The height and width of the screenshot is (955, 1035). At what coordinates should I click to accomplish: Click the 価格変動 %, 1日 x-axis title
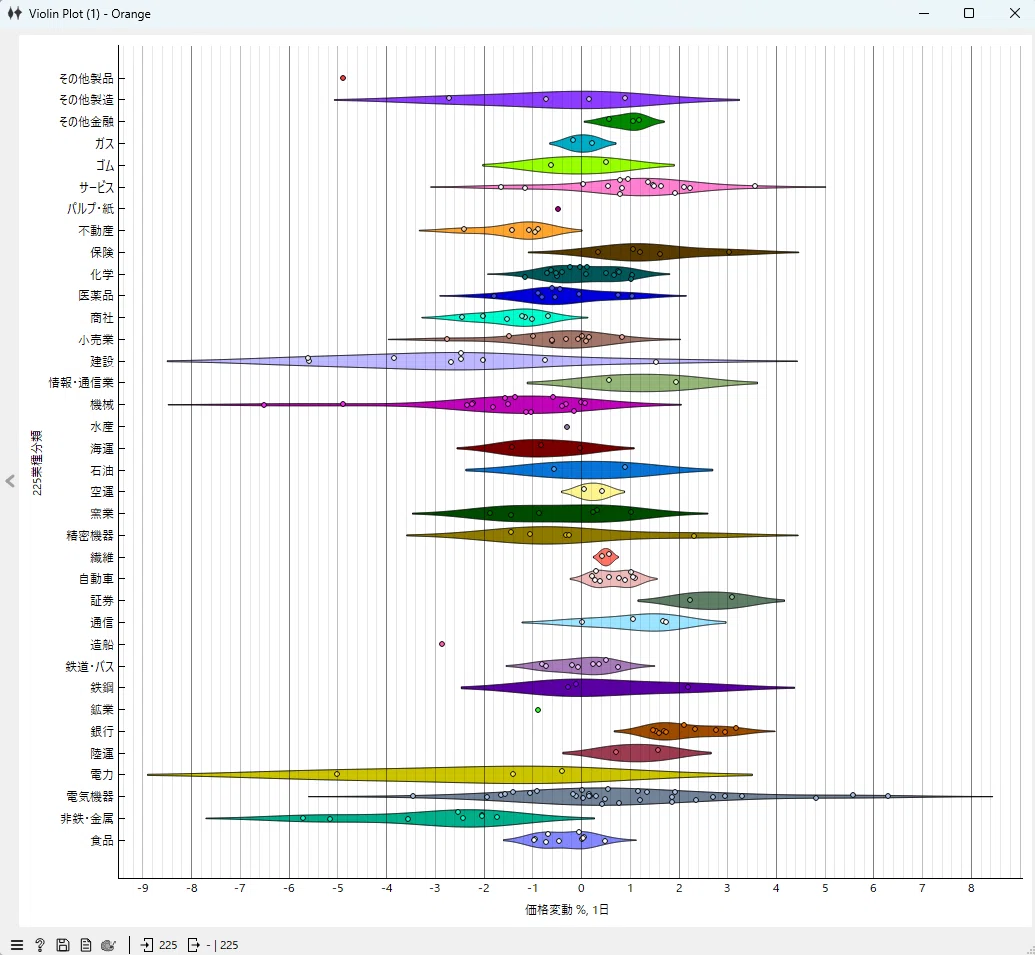(x=567, y=910)
